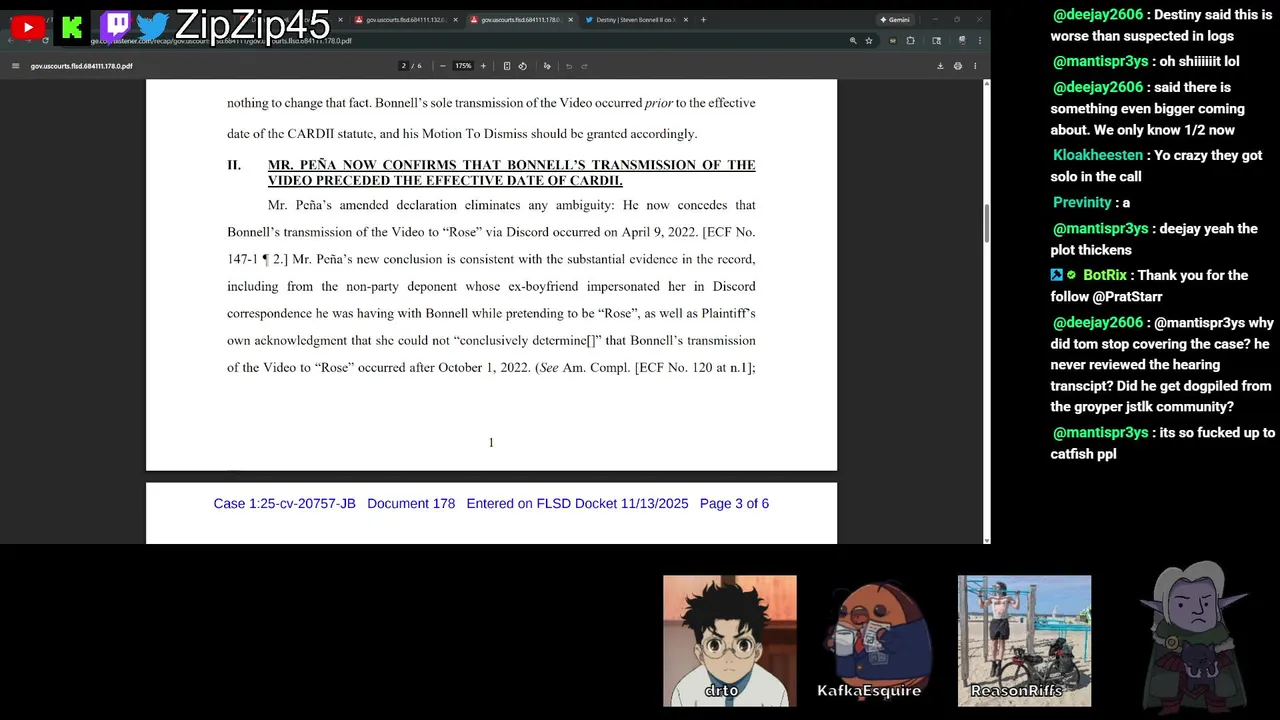Select ReasonRiffs participant avatar
1280x720 pixels.
pos(1024,641)
